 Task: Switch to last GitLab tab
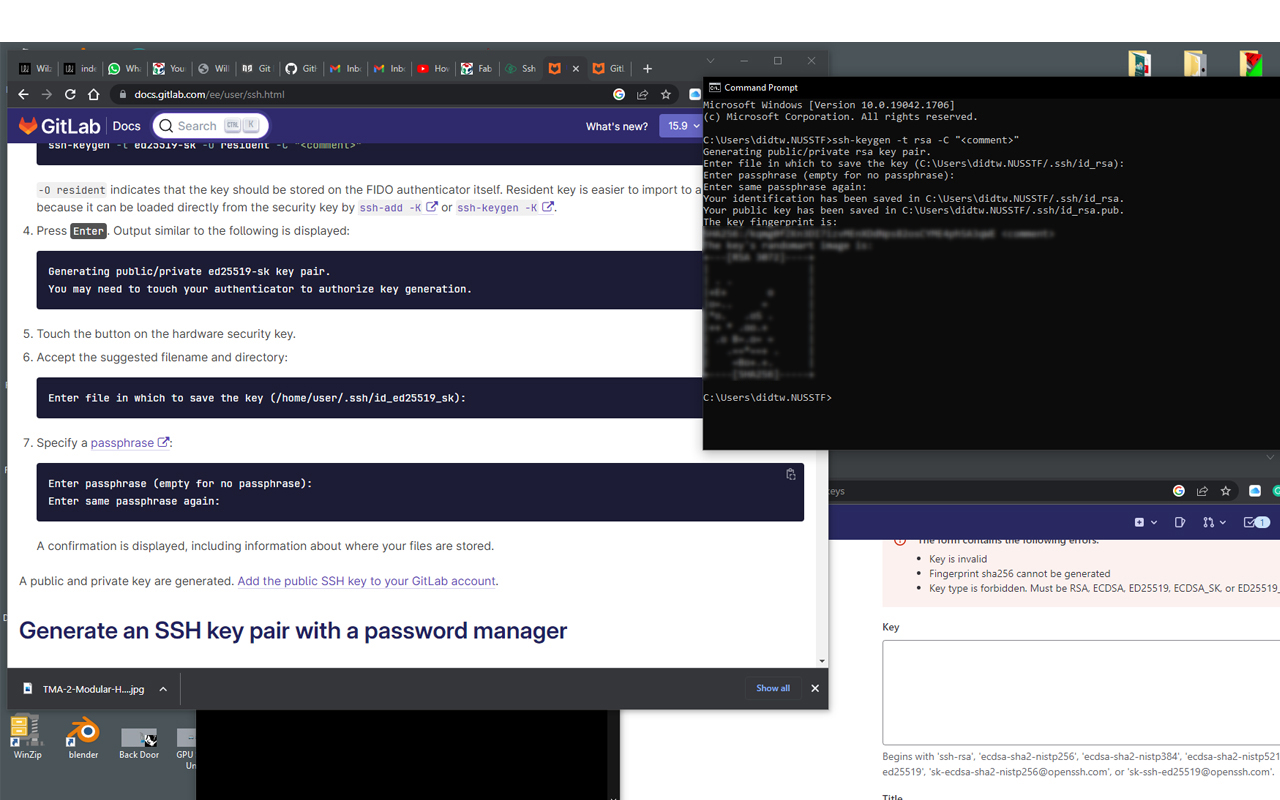pos(609,68)
